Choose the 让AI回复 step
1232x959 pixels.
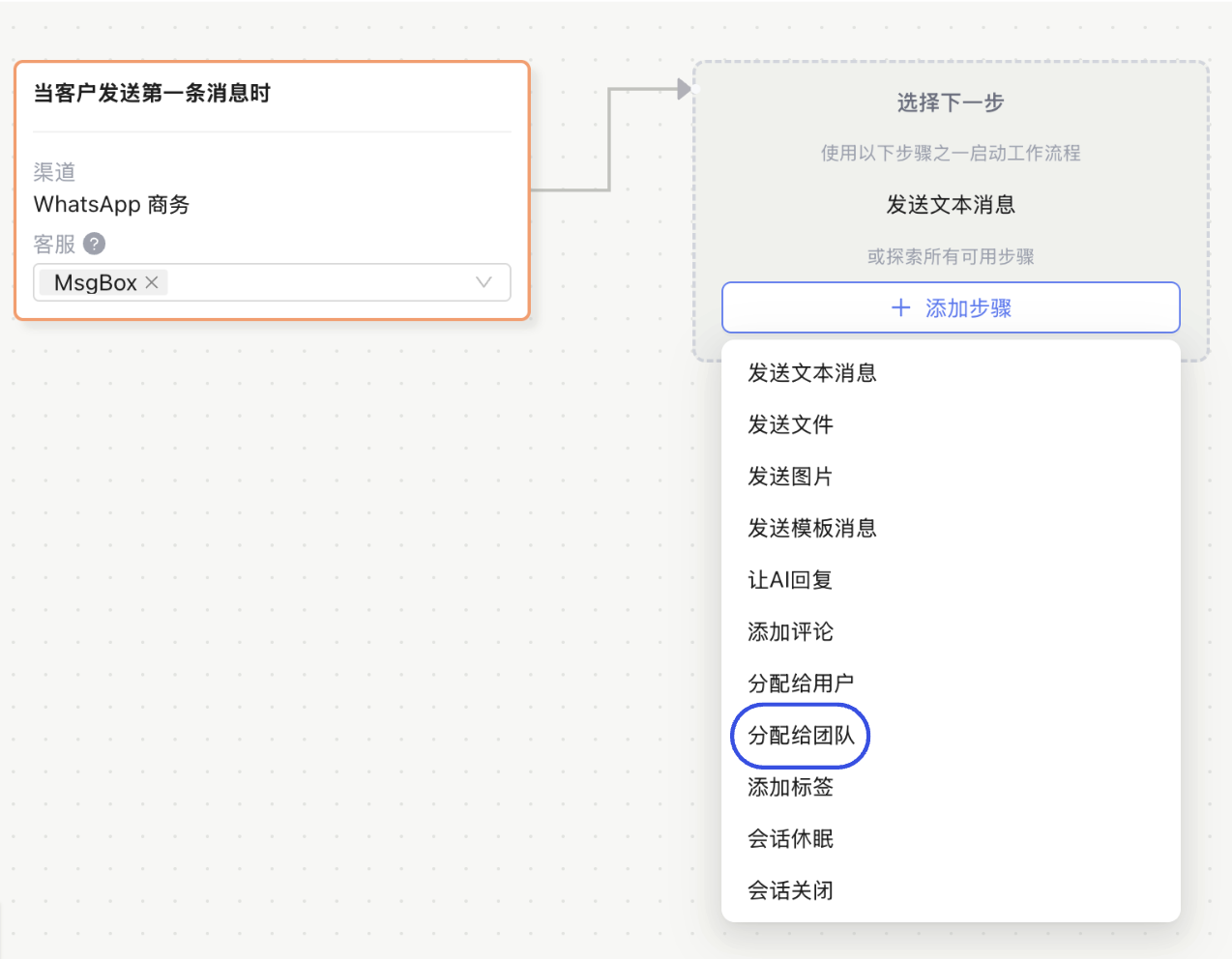(x=793, y=580)
